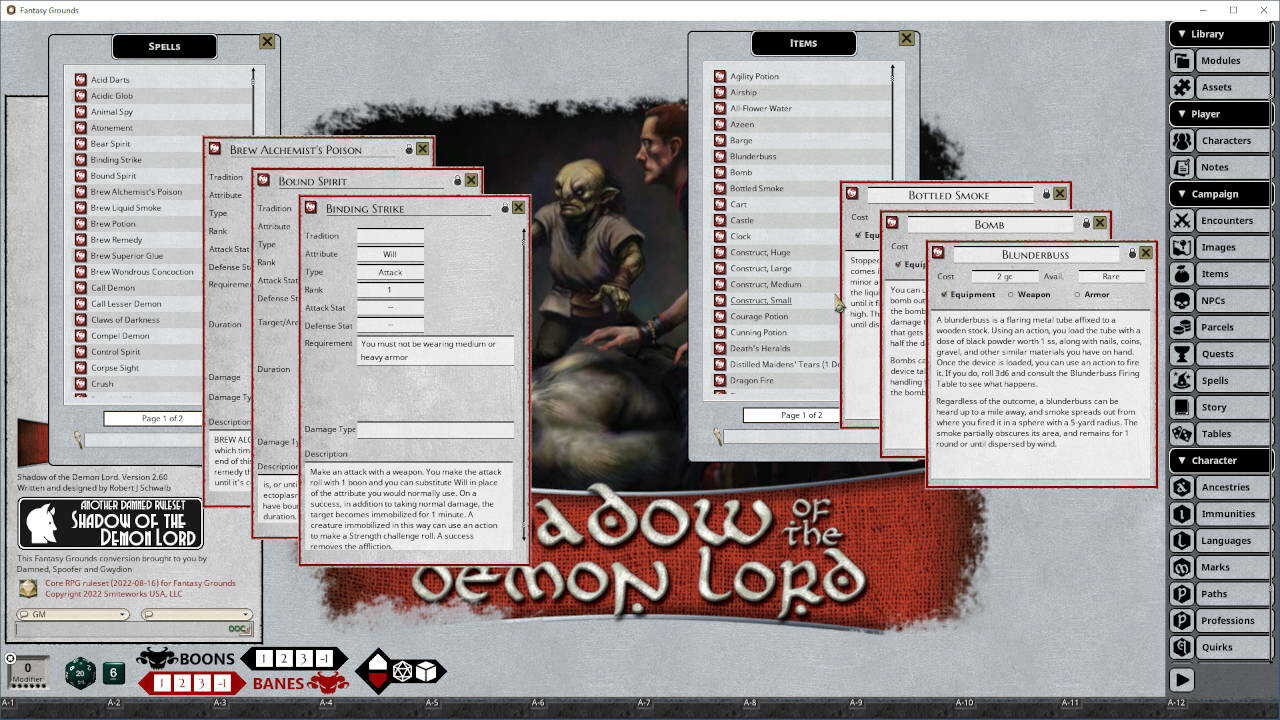Select the d6 die icon
1280x720 pixels.
click(114, 673)
